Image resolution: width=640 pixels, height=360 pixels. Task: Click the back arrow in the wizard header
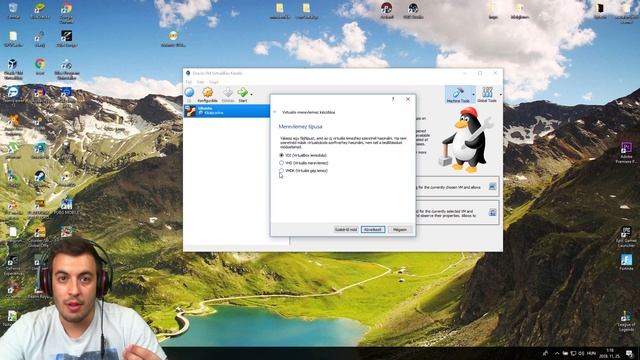tap(275, 112)
